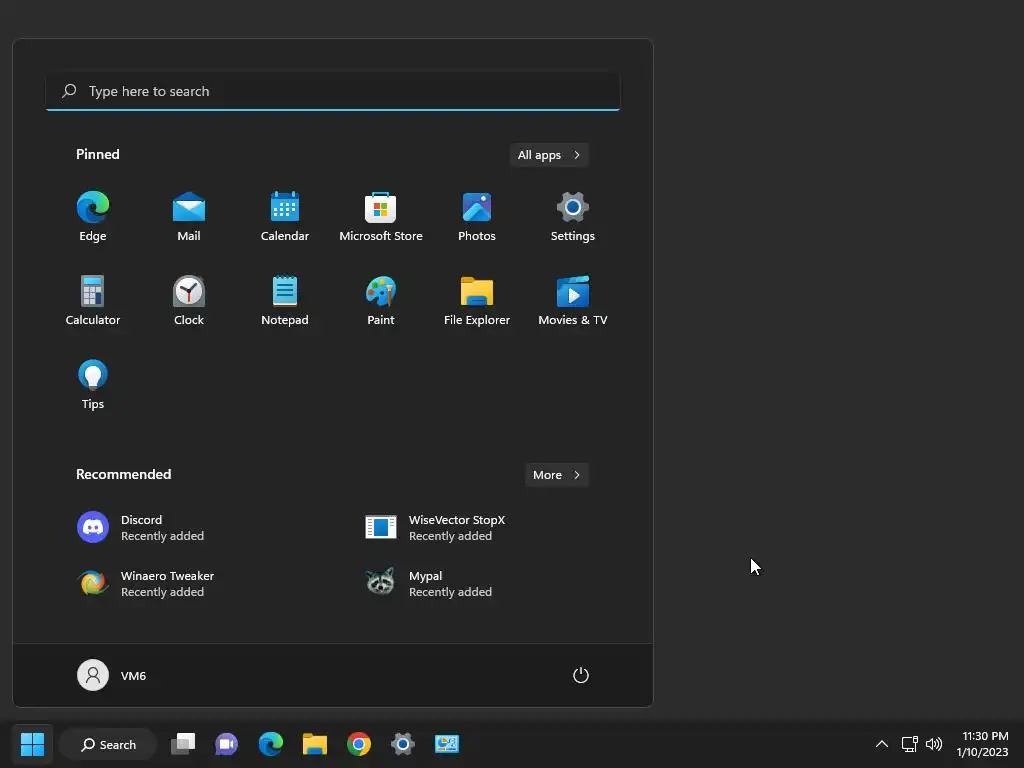The height and width of the screenshot is (768, 1024).
Task: Open the Paint app
Action: [381, 301]
